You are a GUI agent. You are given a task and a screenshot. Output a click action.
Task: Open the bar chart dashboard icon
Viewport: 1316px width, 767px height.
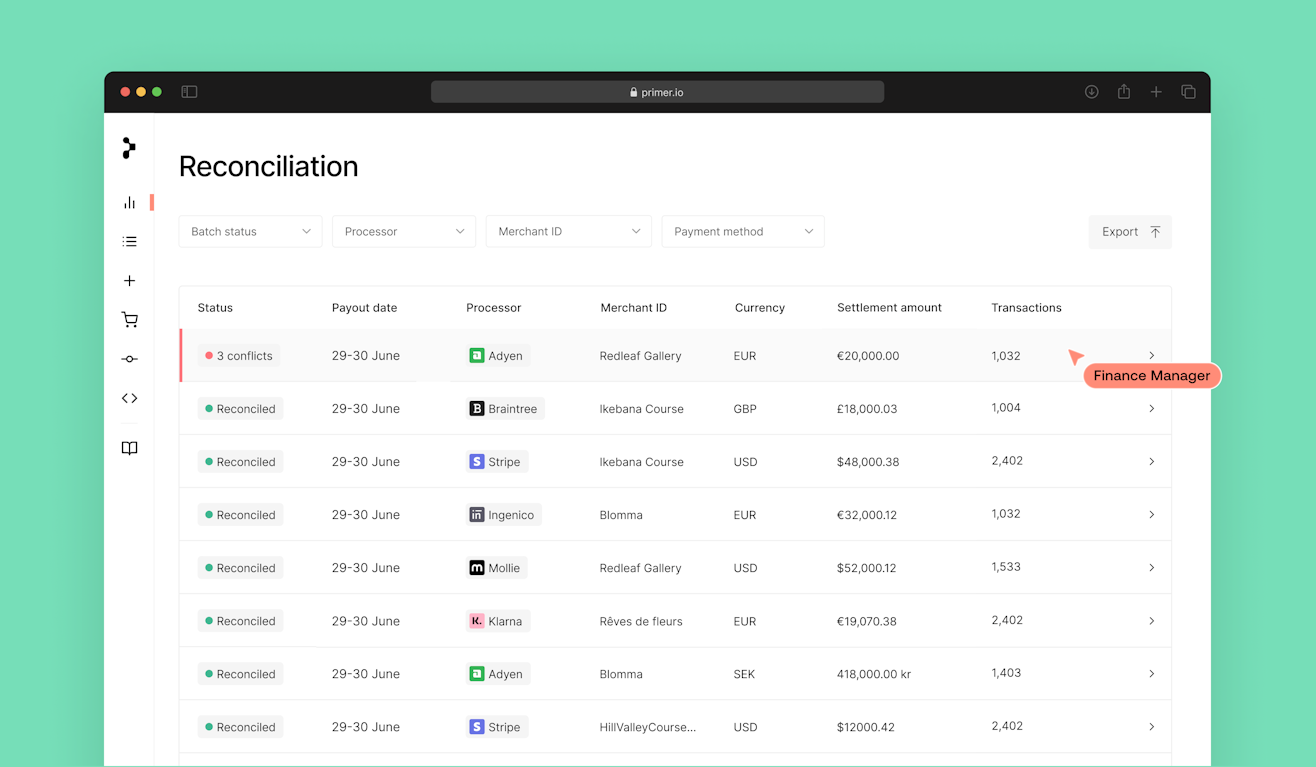(x=129, y=202)
